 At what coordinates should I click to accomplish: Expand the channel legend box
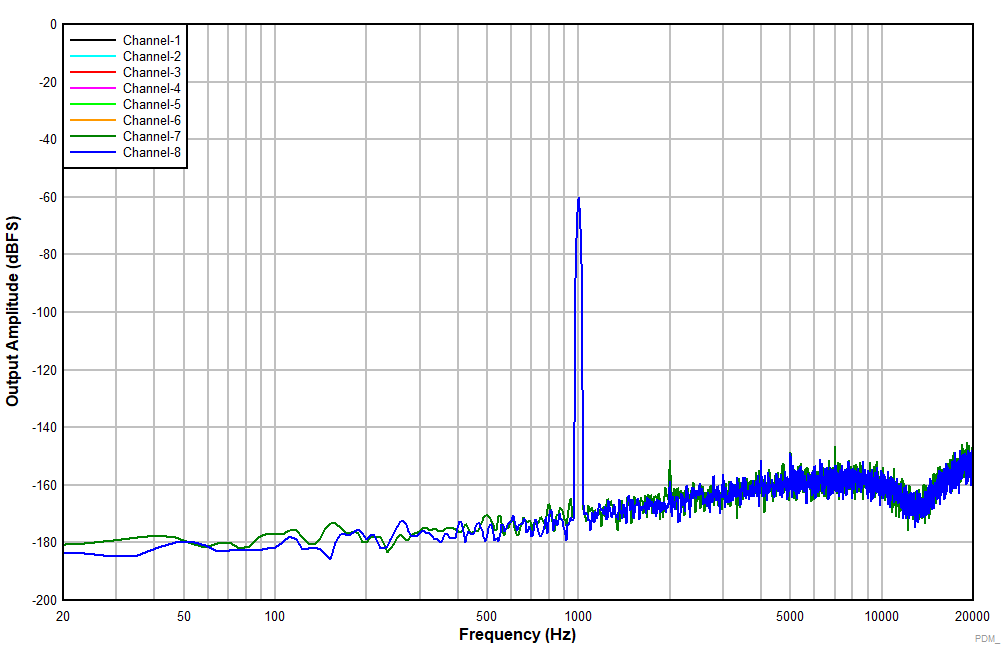pyautogui.click(x=125, y=95)
